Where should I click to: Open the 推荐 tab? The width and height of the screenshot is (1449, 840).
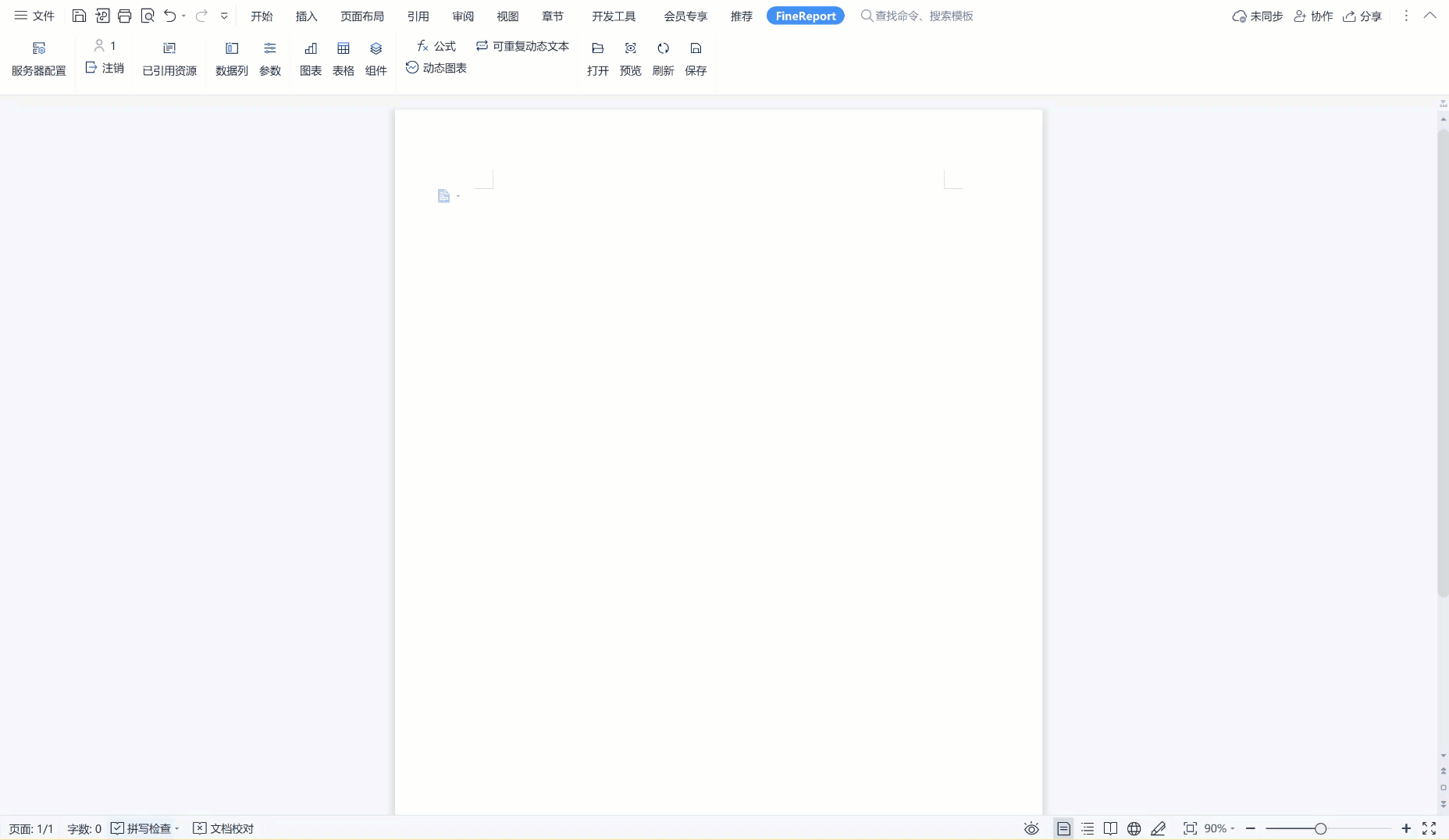point(742,16)
